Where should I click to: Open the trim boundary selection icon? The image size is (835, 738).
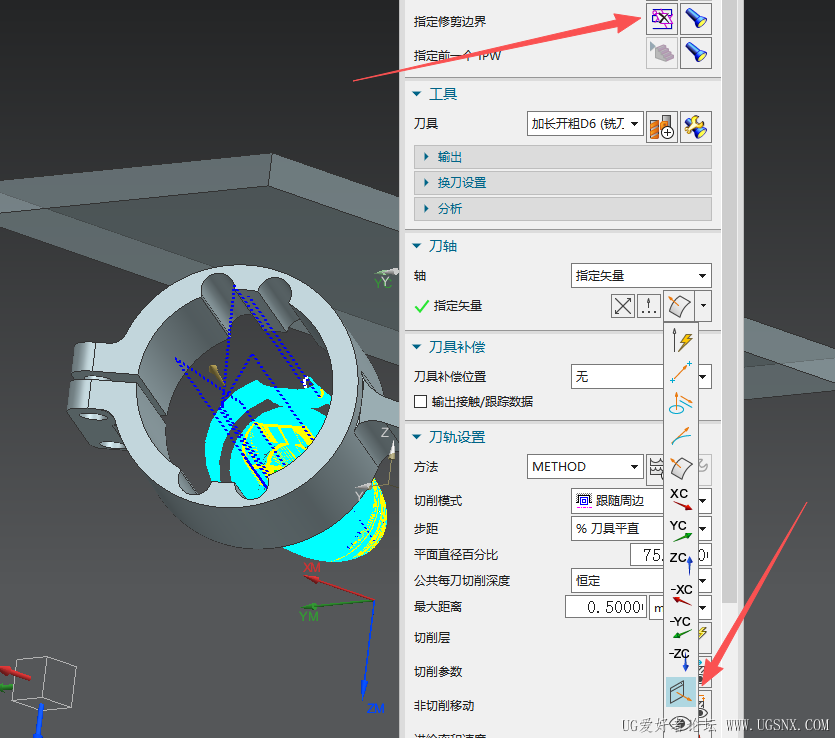[x=661, y=18]
